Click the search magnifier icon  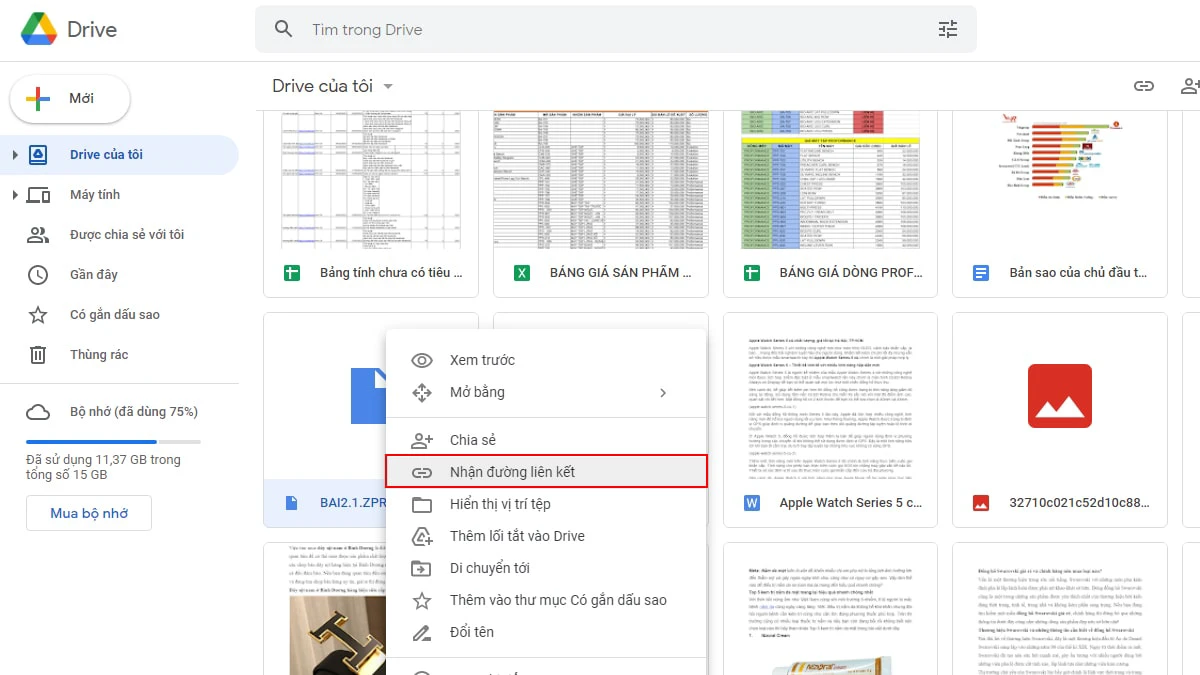[284, 30]
